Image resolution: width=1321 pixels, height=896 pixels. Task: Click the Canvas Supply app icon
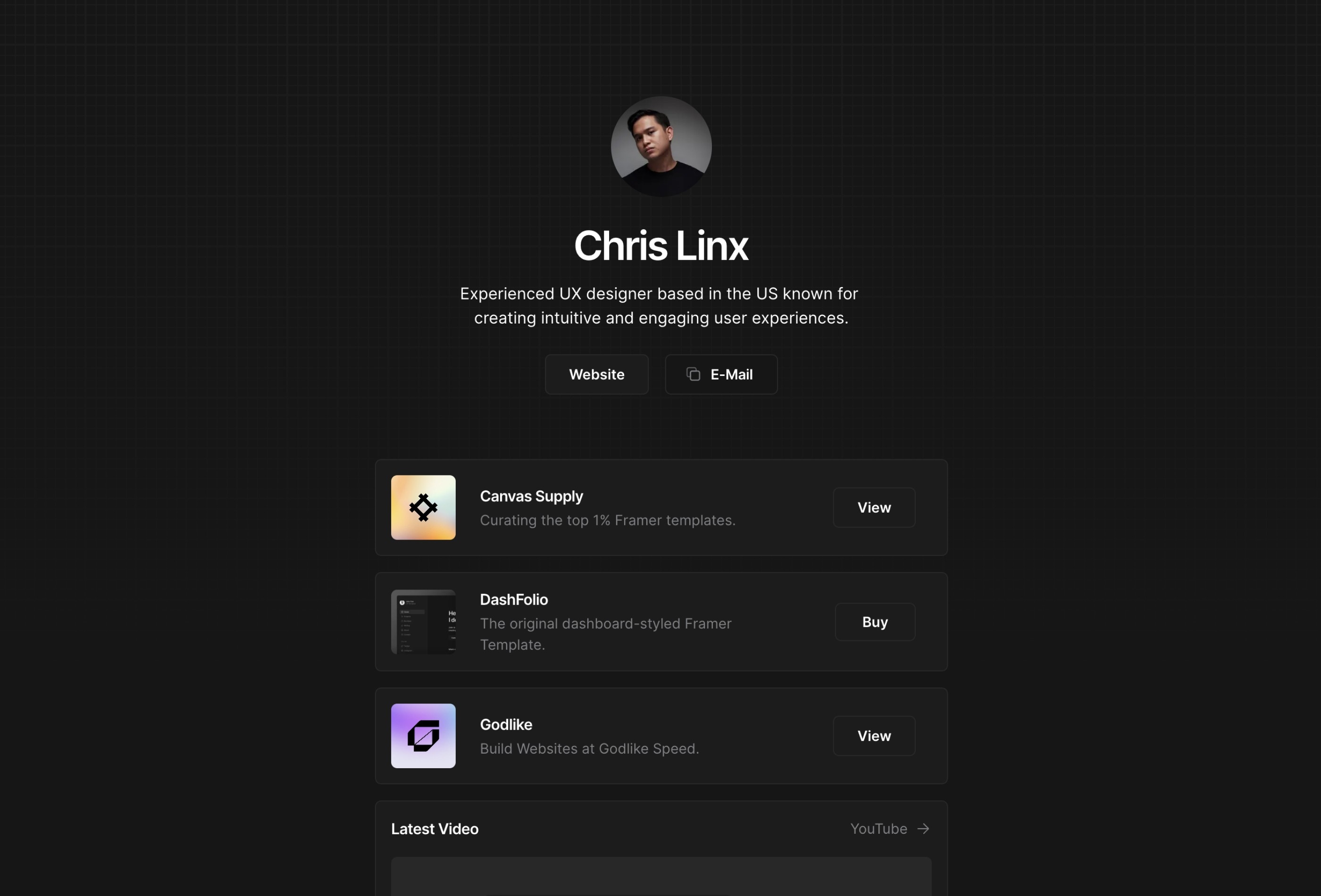(423, 507)
